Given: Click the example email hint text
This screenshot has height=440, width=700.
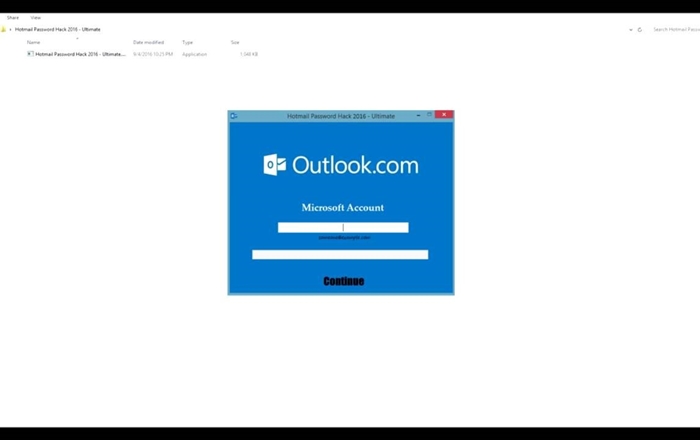Looking at the screenshot, I should coord(344,238).
